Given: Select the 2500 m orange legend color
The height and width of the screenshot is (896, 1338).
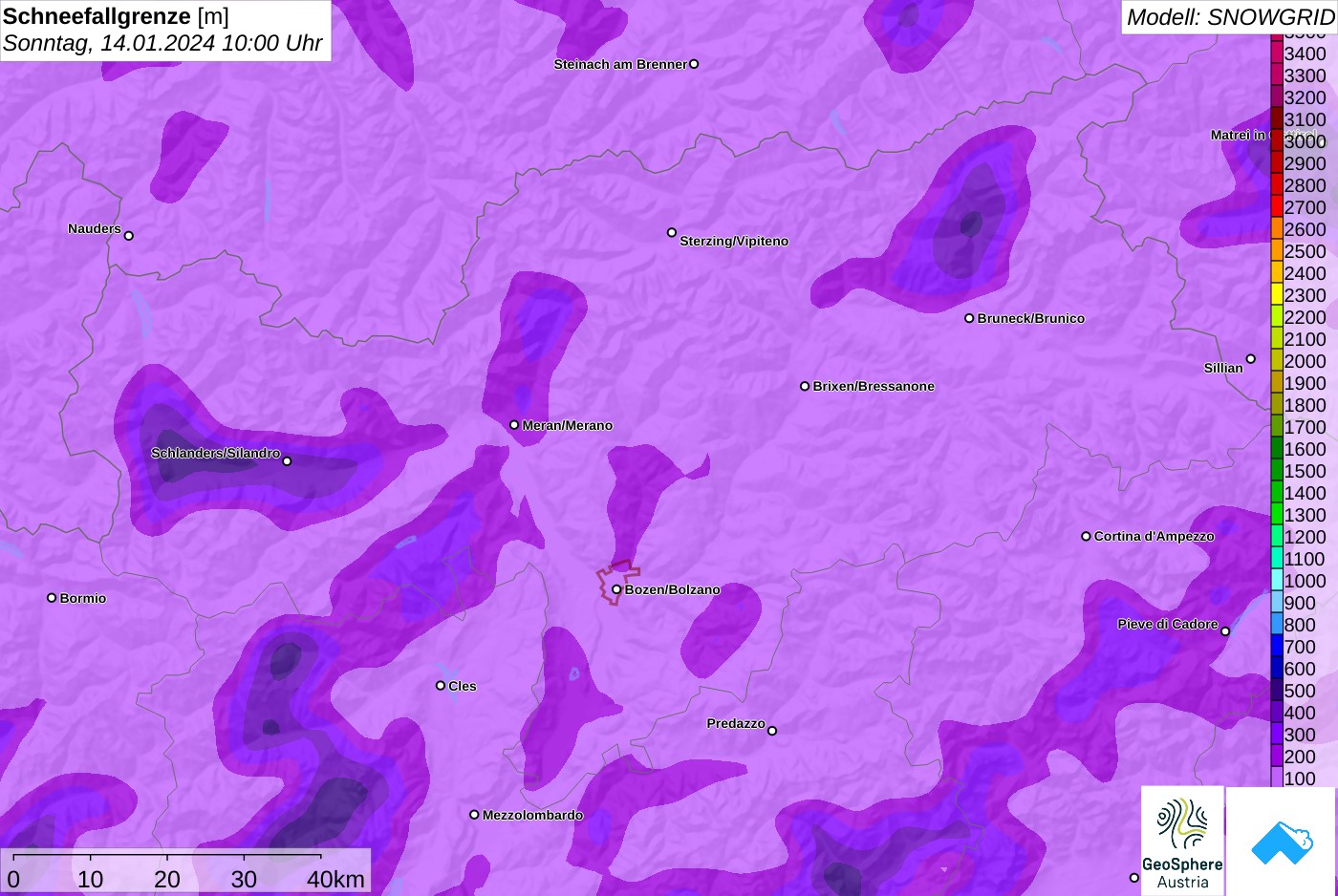Looking at the screenshot, I should click(x=1276, y=251).
